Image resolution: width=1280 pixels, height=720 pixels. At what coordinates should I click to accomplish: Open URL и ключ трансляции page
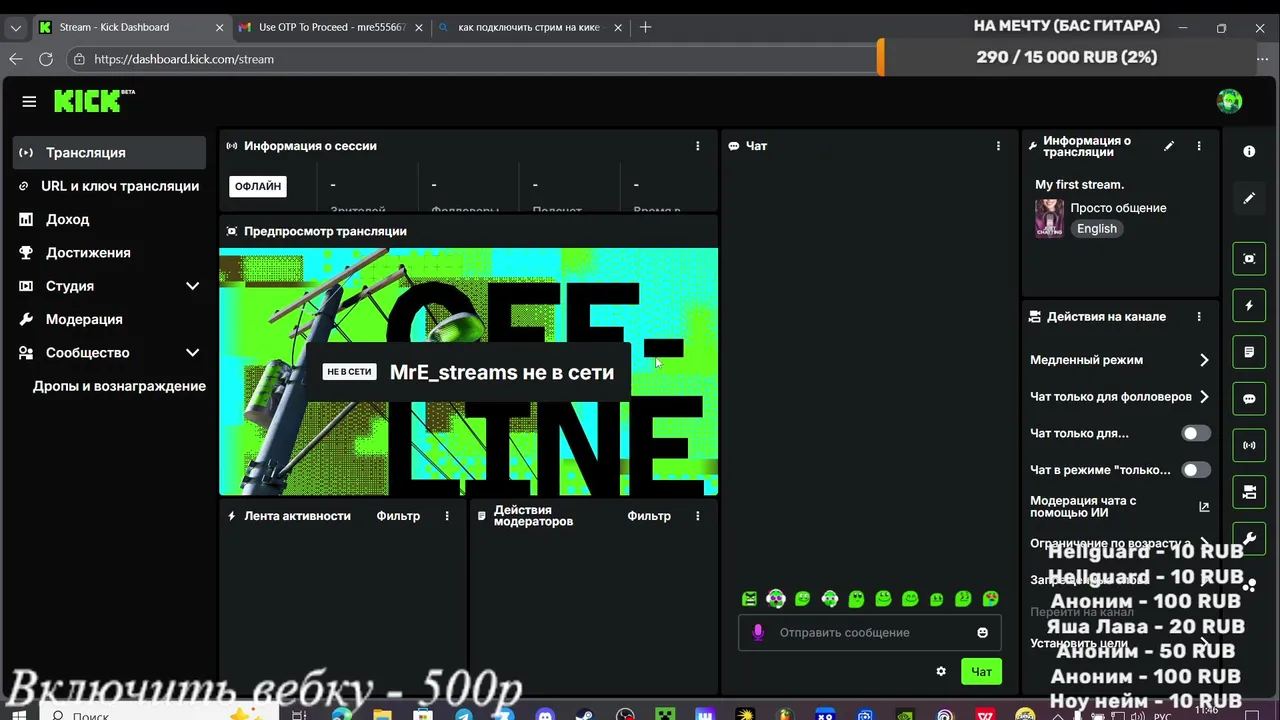point(110,186)
